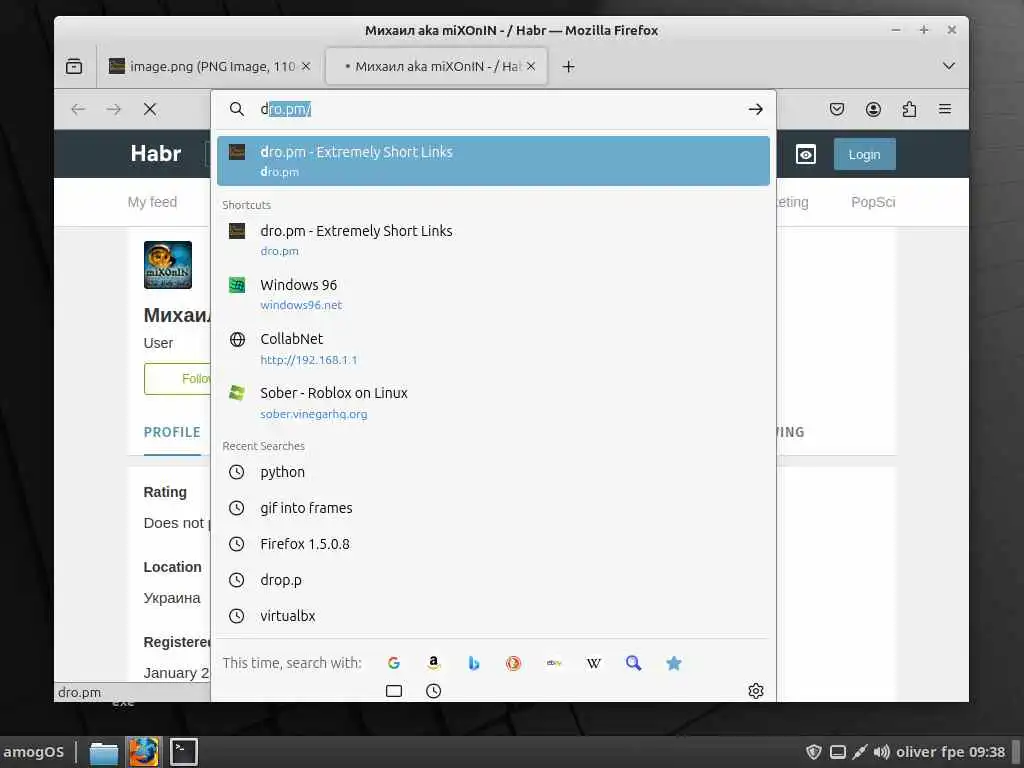The image size is (1024, 768).
Task: Open My feed link on Habr
Action: [x=152, y=202]
